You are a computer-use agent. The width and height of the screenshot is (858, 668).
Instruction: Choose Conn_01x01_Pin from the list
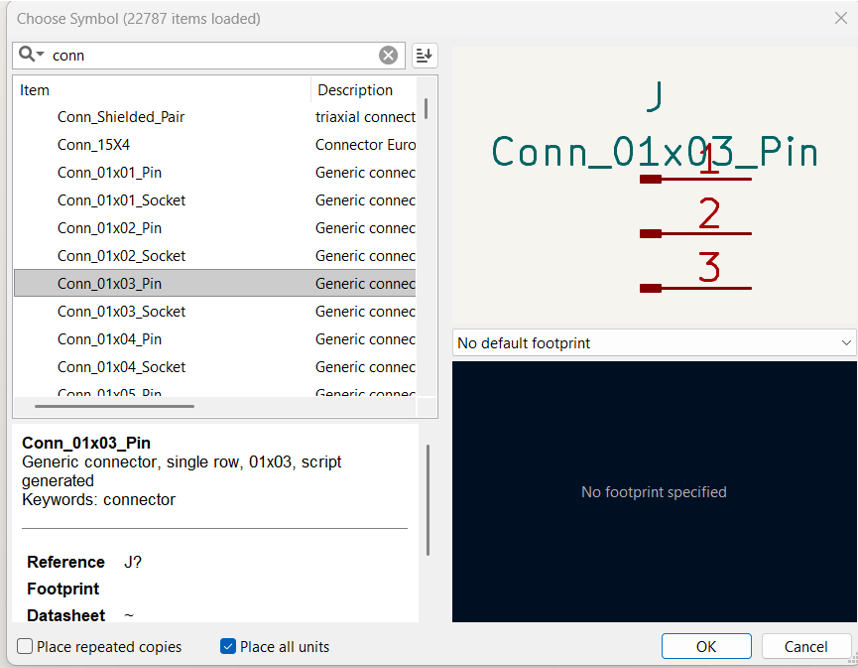tap(214, 173)
